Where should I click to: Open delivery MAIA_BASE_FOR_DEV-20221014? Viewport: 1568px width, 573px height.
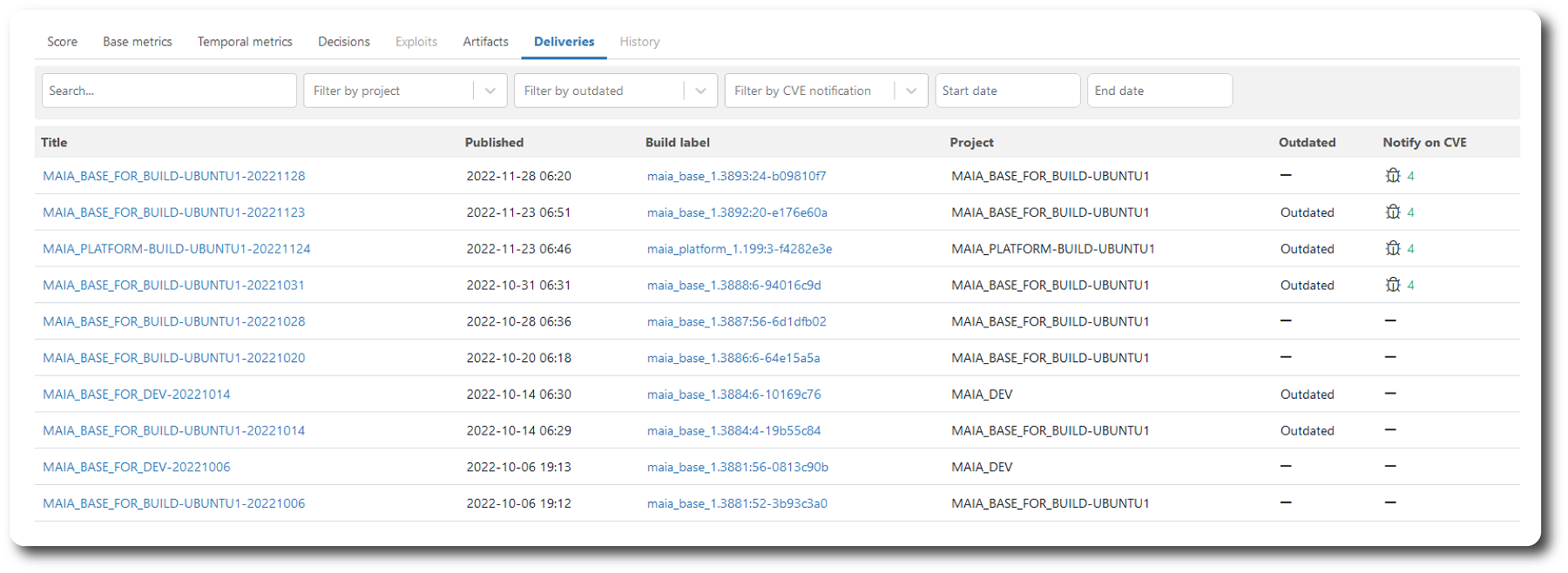point(137,394)
